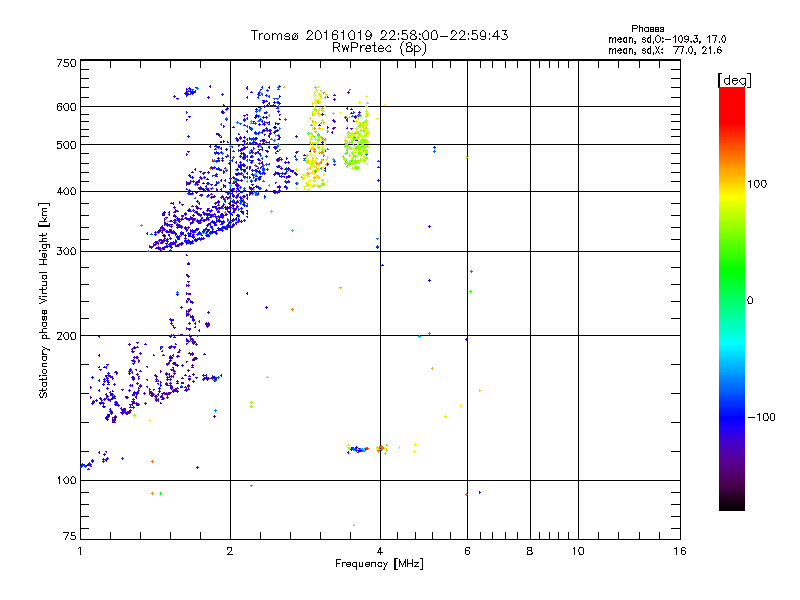The width and height of the screenshot is (800, 600).
Task: Click the x-axis tick label "1"
Action: [80, 551]
